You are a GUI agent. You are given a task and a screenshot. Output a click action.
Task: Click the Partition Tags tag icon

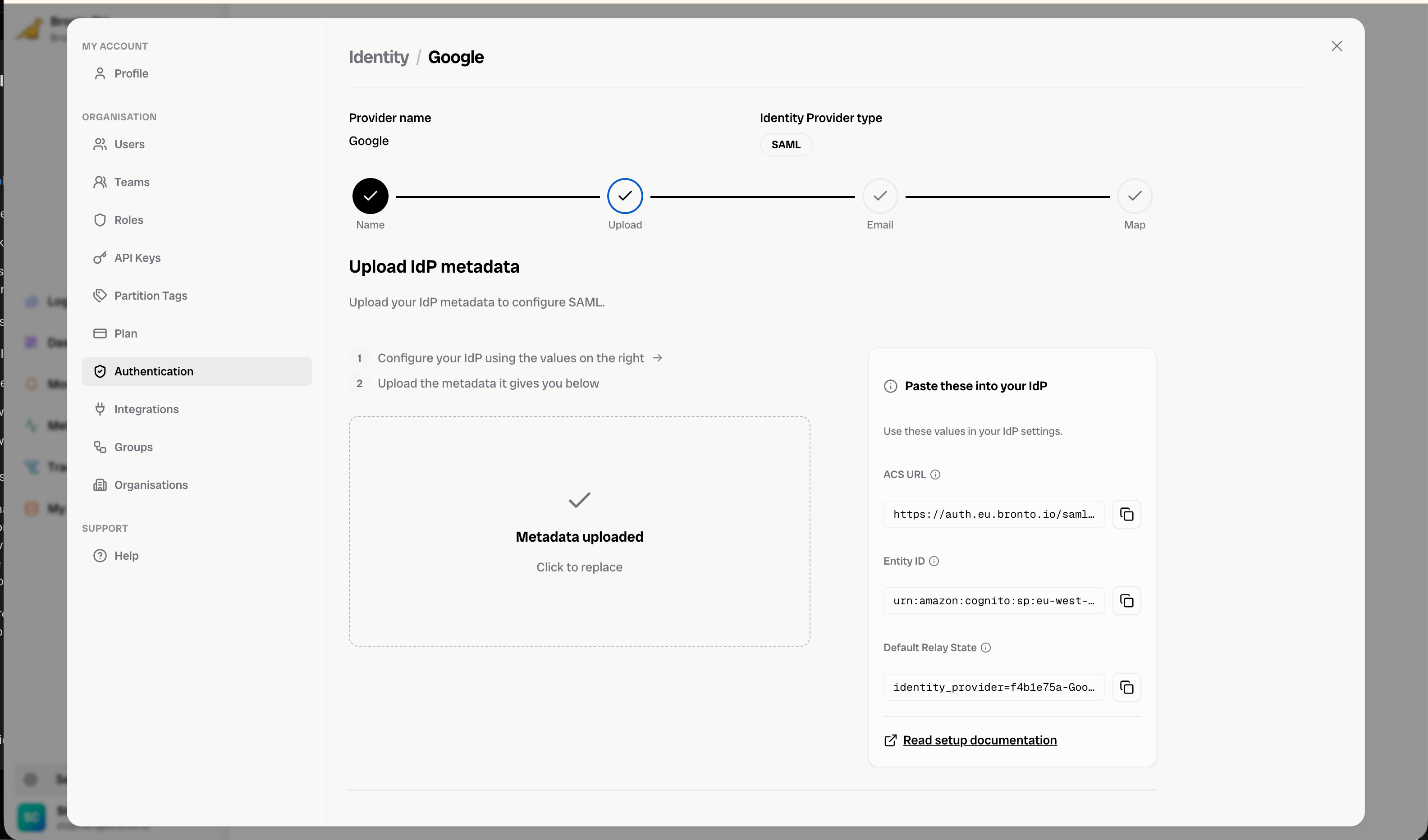point(100,296)
